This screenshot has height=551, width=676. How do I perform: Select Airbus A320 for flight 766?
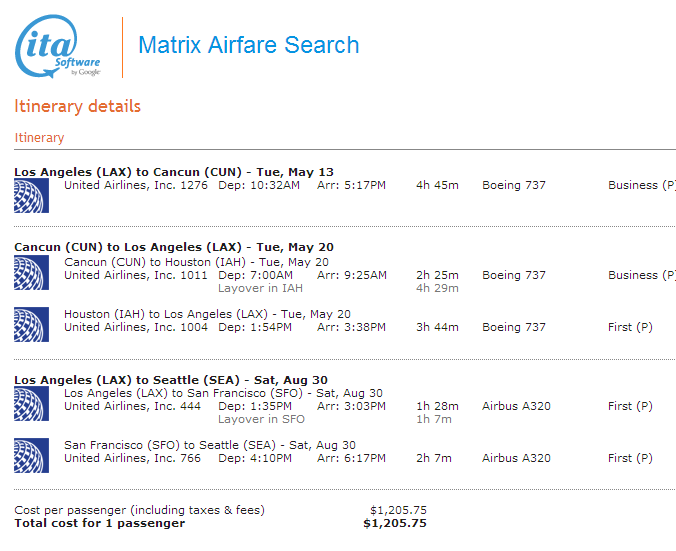tap(516, 458)
